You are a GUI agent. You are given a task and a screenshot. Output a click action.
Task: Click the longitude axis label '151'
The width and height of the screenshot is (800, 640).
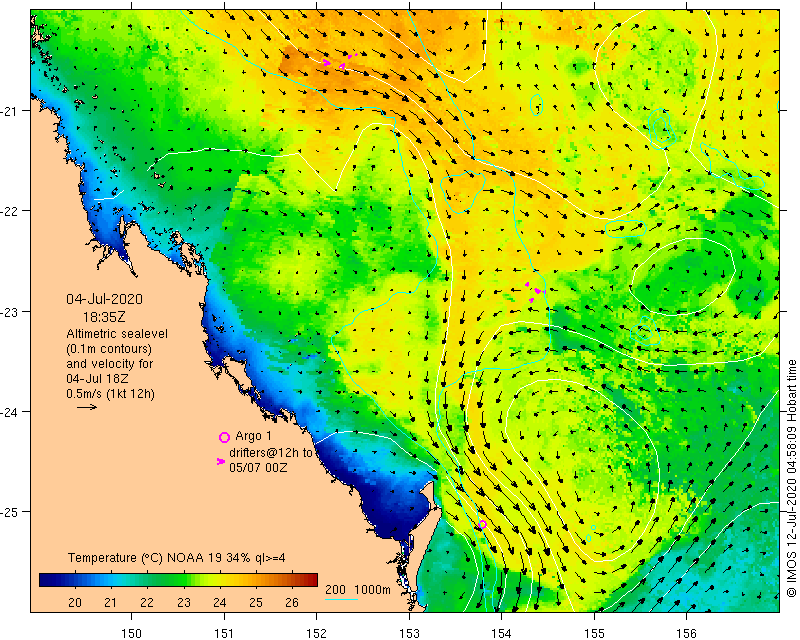tap(224, 633)
